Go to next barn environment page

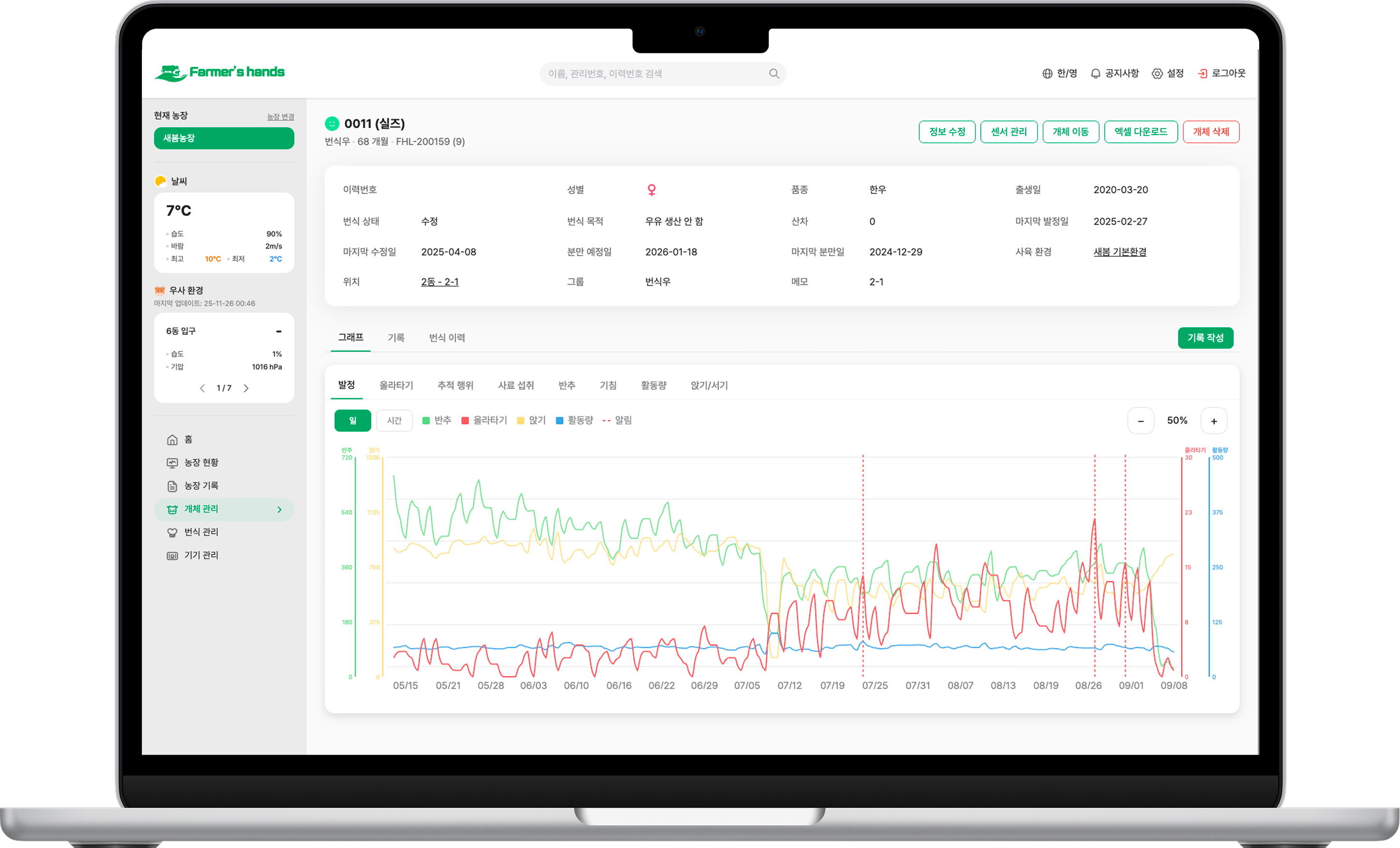[246, 388]
